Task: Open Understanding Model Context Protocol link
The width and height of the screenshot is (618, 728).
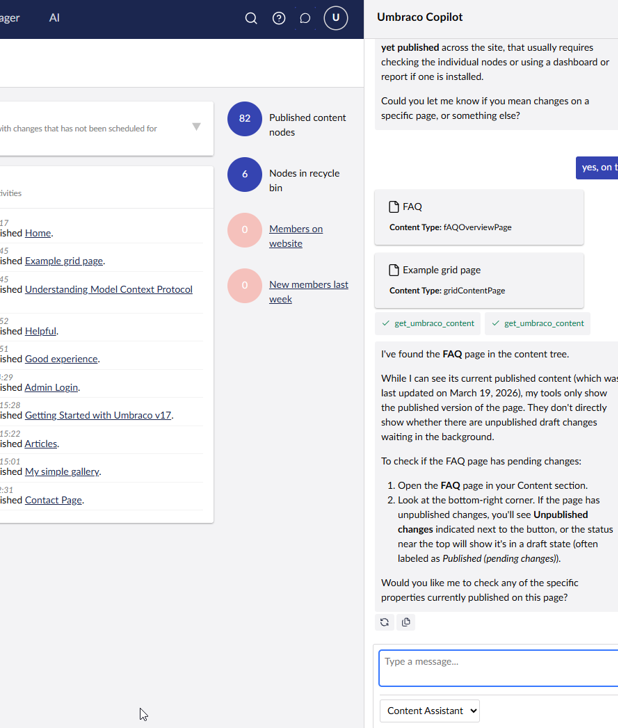Action: point(108,289)
